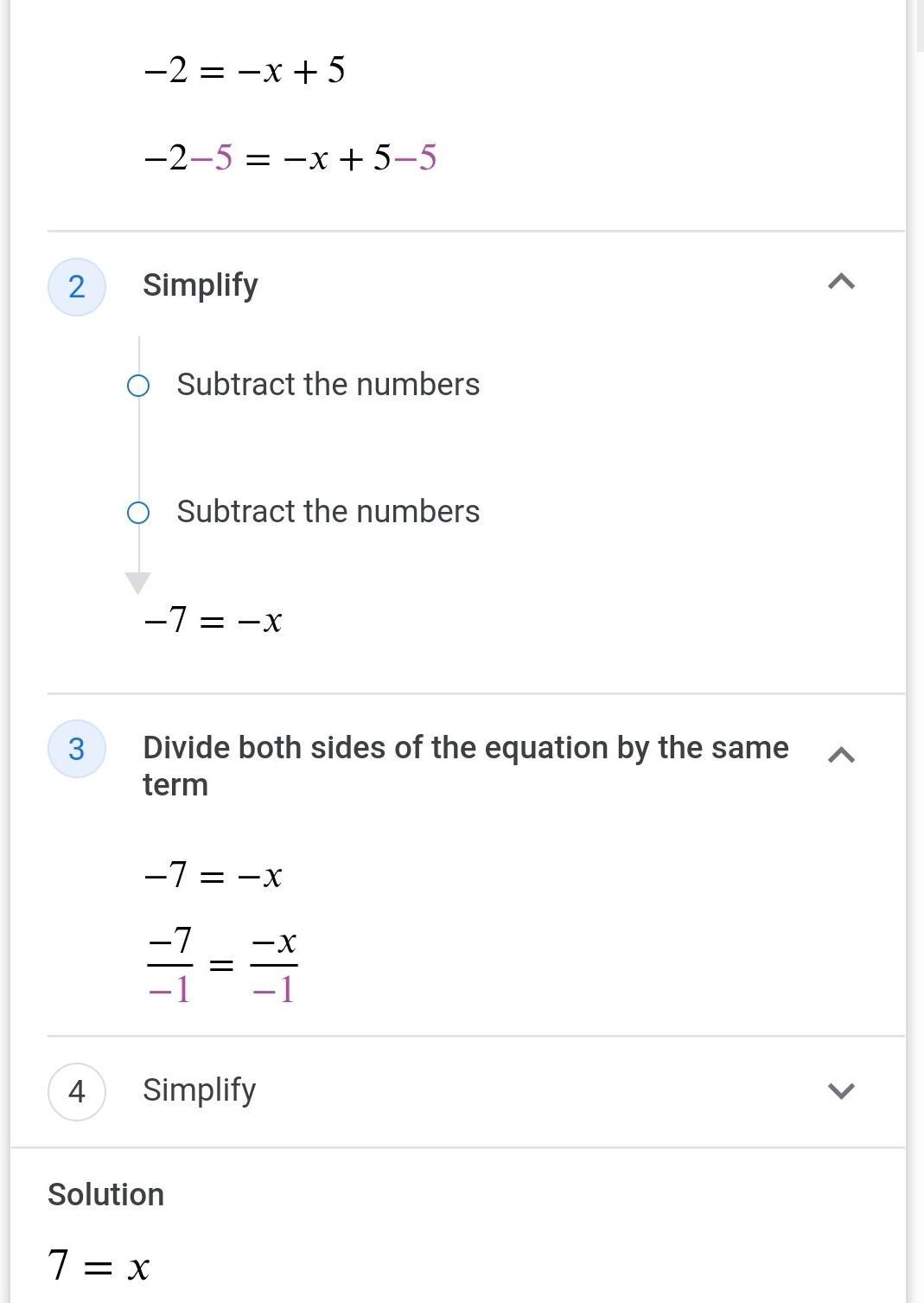Collapse step 2 Simplify with its chevron
The width and height of the screenshot is (924, 1303).
tap(841, 282)
